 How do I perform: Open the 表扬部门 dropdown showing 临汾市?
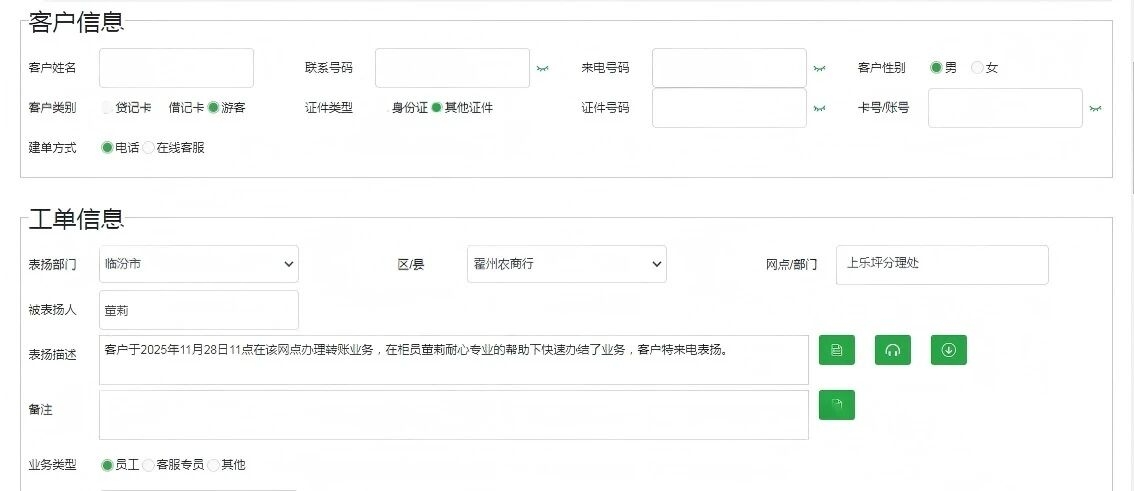pyautogui.click(x=199, y=264)
